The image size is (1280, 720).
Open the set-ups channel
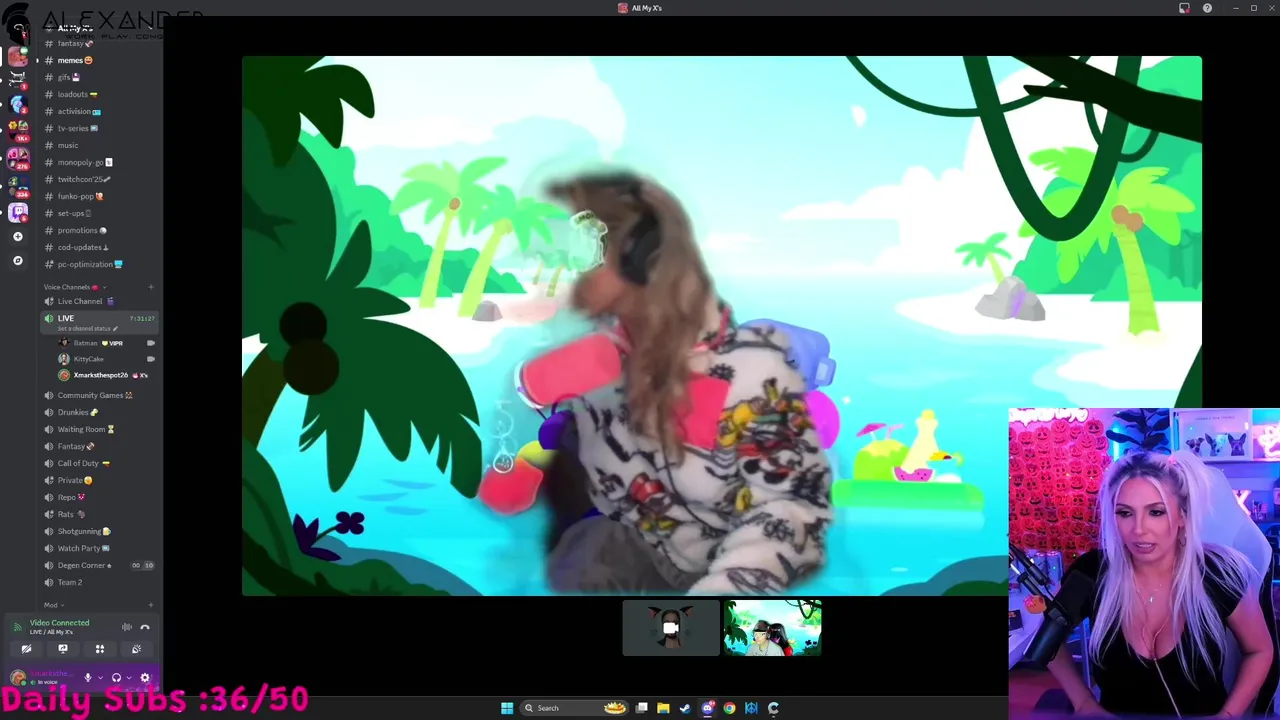(x=98, y=213)
